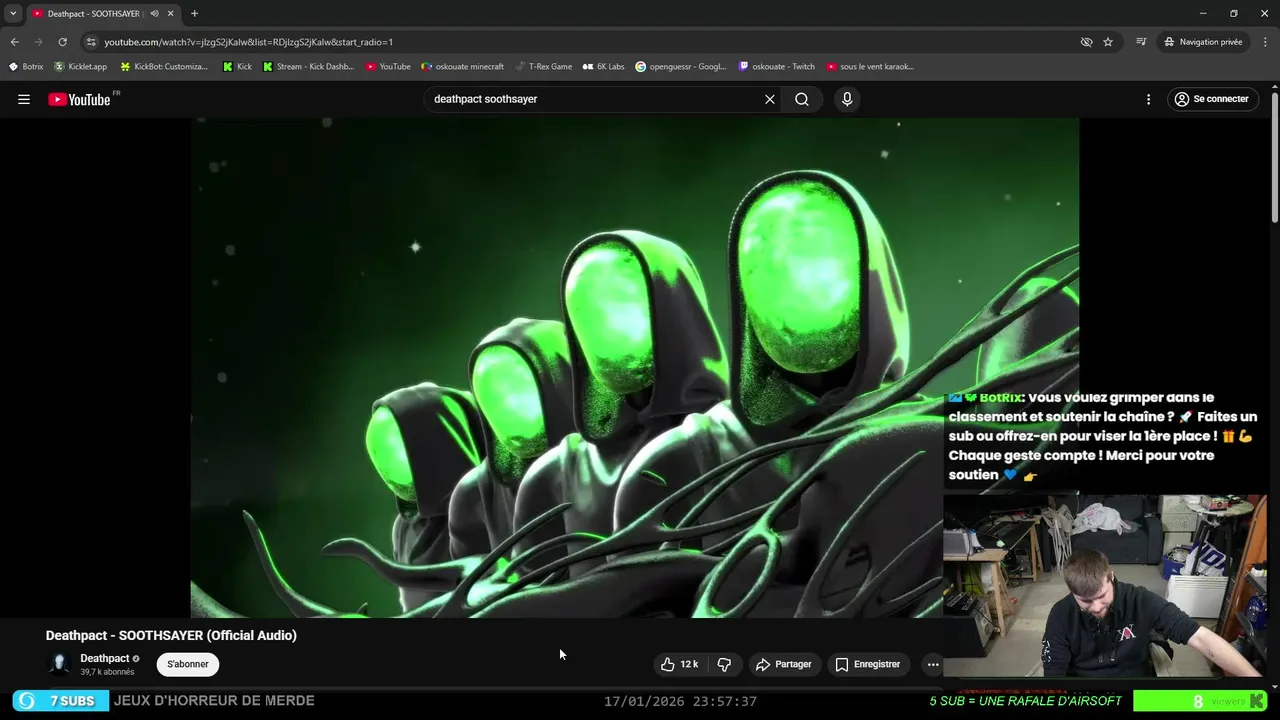The image size is (1280, 720).
Task: Bookmark this page with the star
Action: (x=1108, y=42)
